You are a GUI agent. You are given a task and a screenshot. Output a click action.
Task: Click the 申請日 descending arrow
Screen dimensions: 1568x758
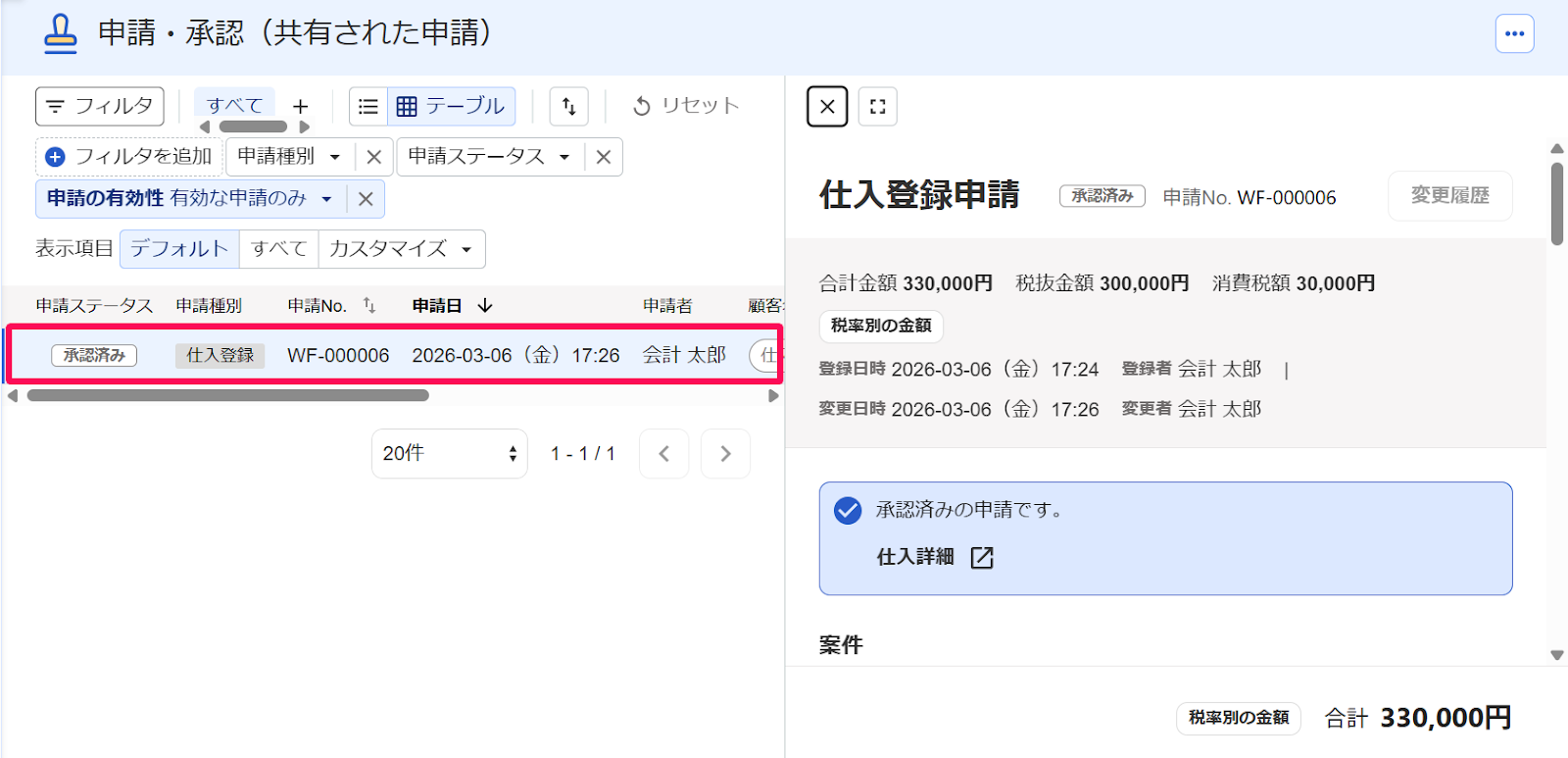pos(485,306)
